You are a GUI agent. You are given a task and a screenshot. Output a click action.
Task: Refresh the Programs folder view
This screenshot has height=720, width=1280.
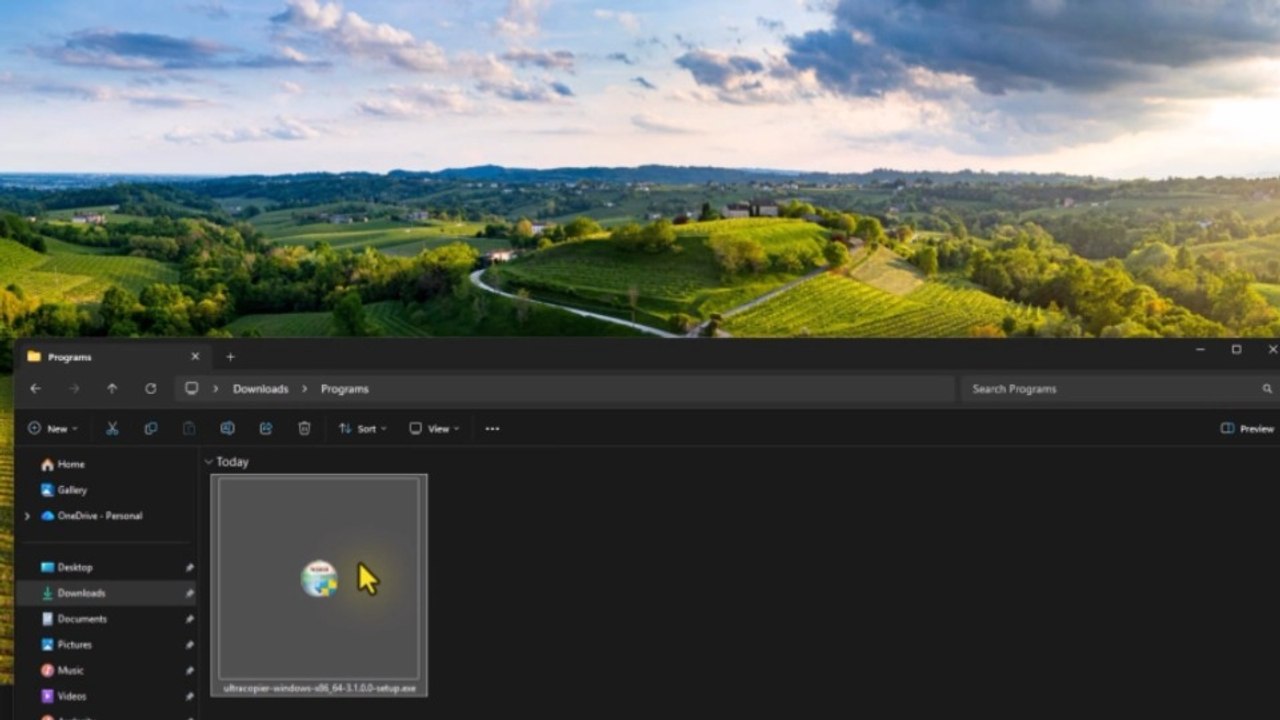(150, 389)
